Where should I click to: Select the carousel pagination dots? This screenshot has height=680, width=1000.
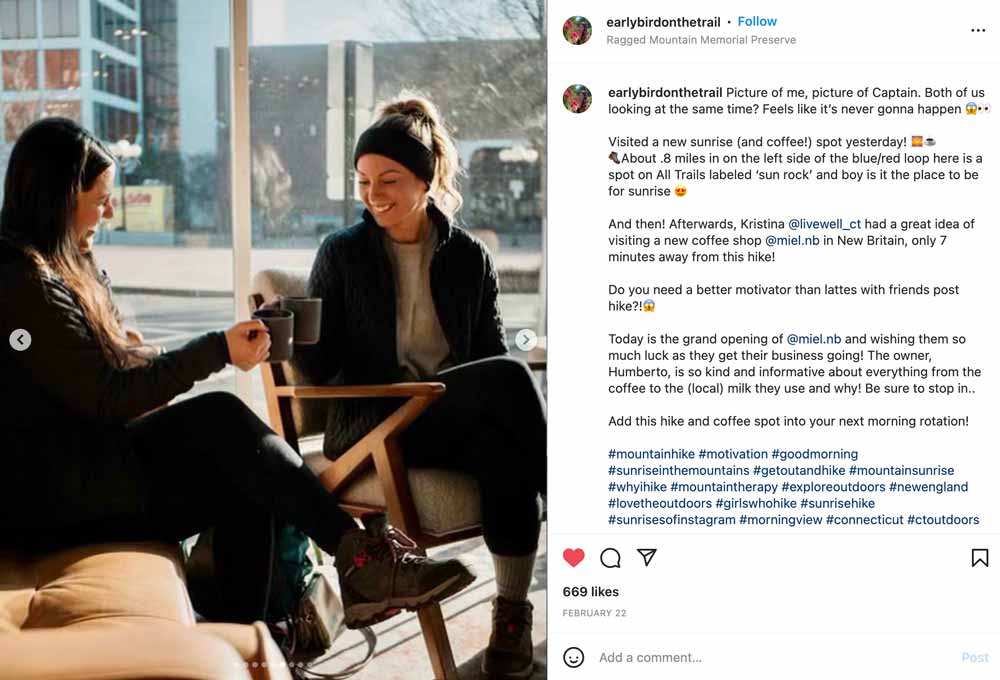coord(274,665)
